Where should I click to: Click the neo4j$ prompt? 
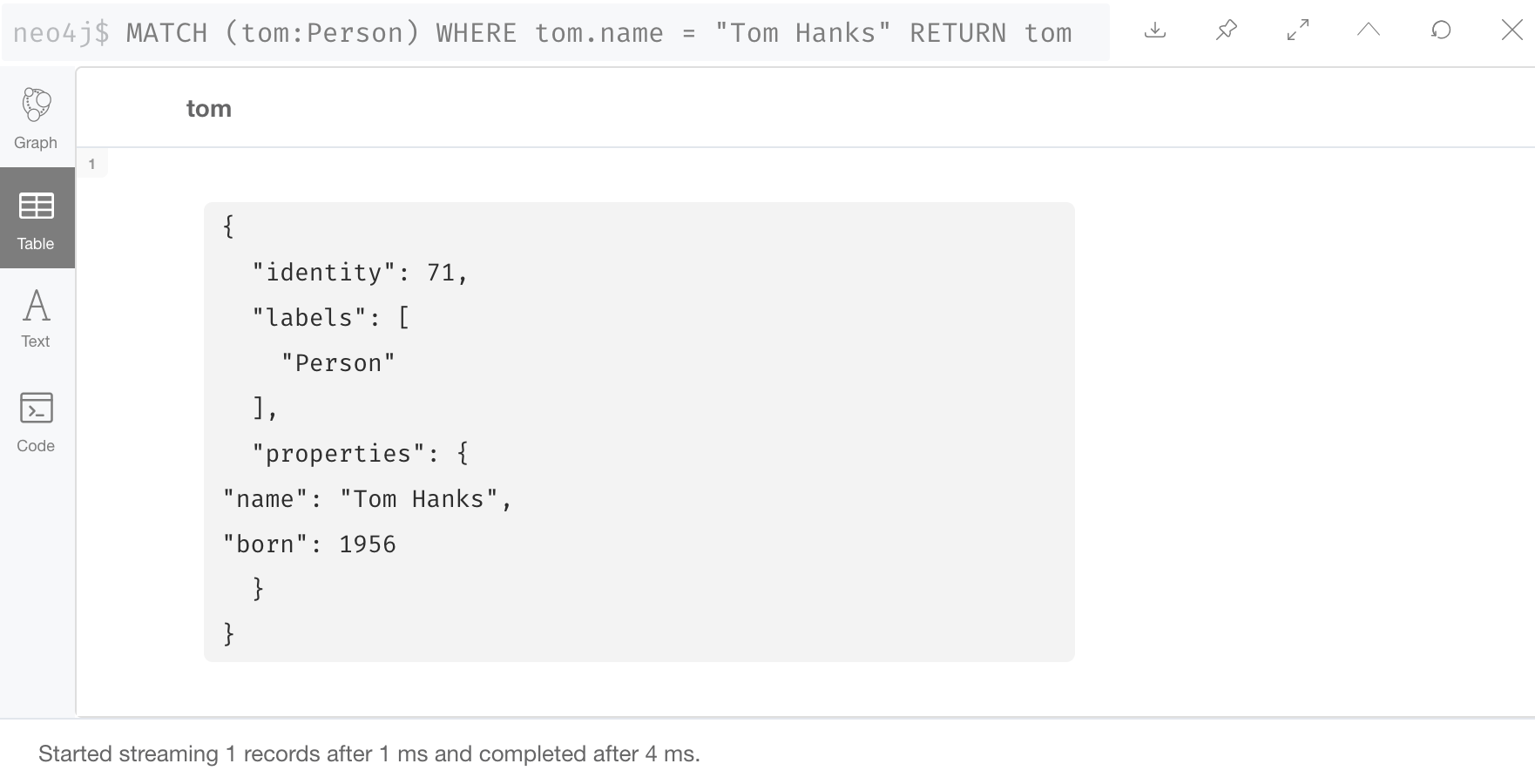pyautogui.click(x=61, y=33)
